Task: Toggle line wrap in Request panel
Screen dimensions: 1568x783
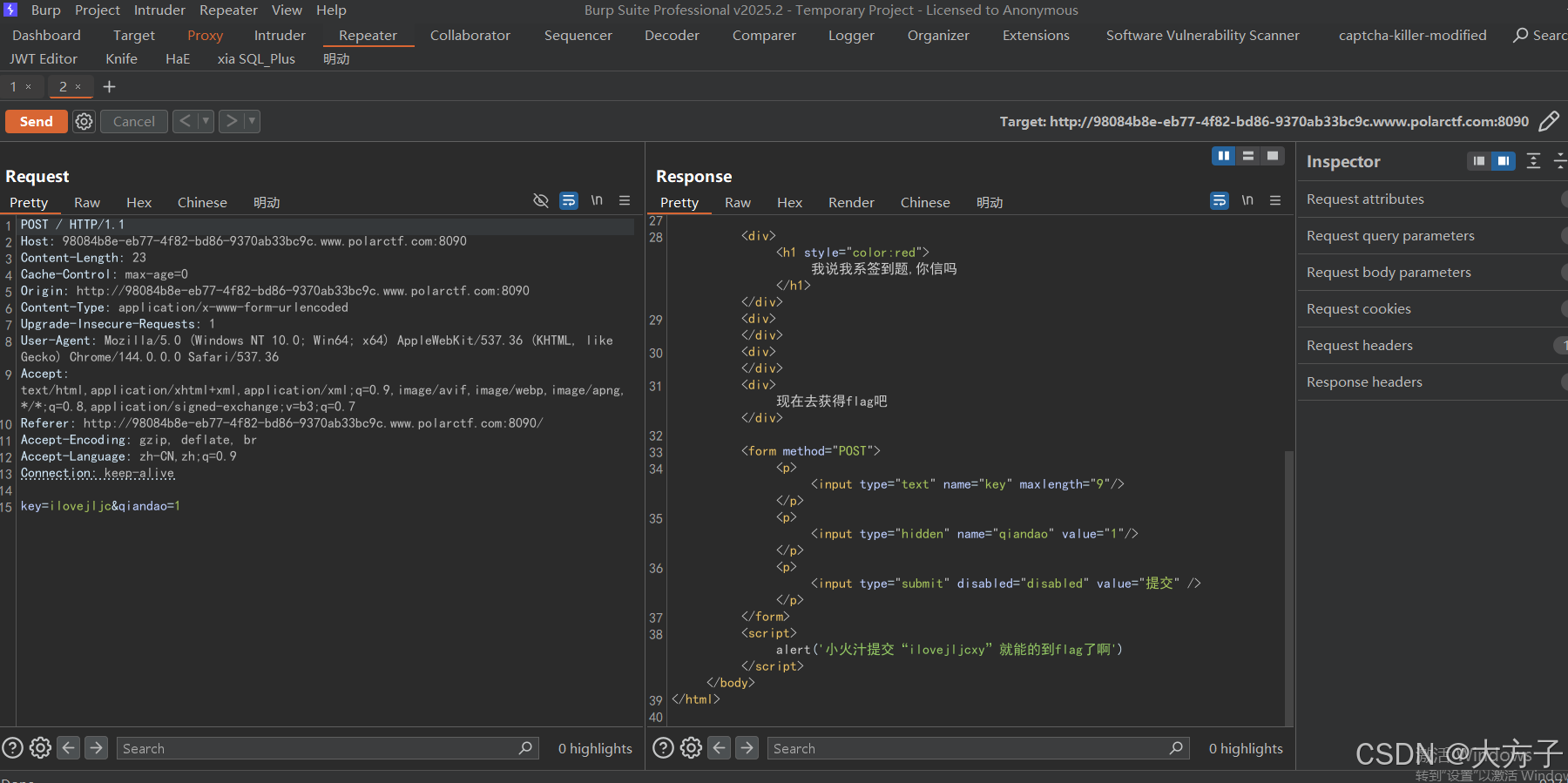Action: [x=569, y=201]
